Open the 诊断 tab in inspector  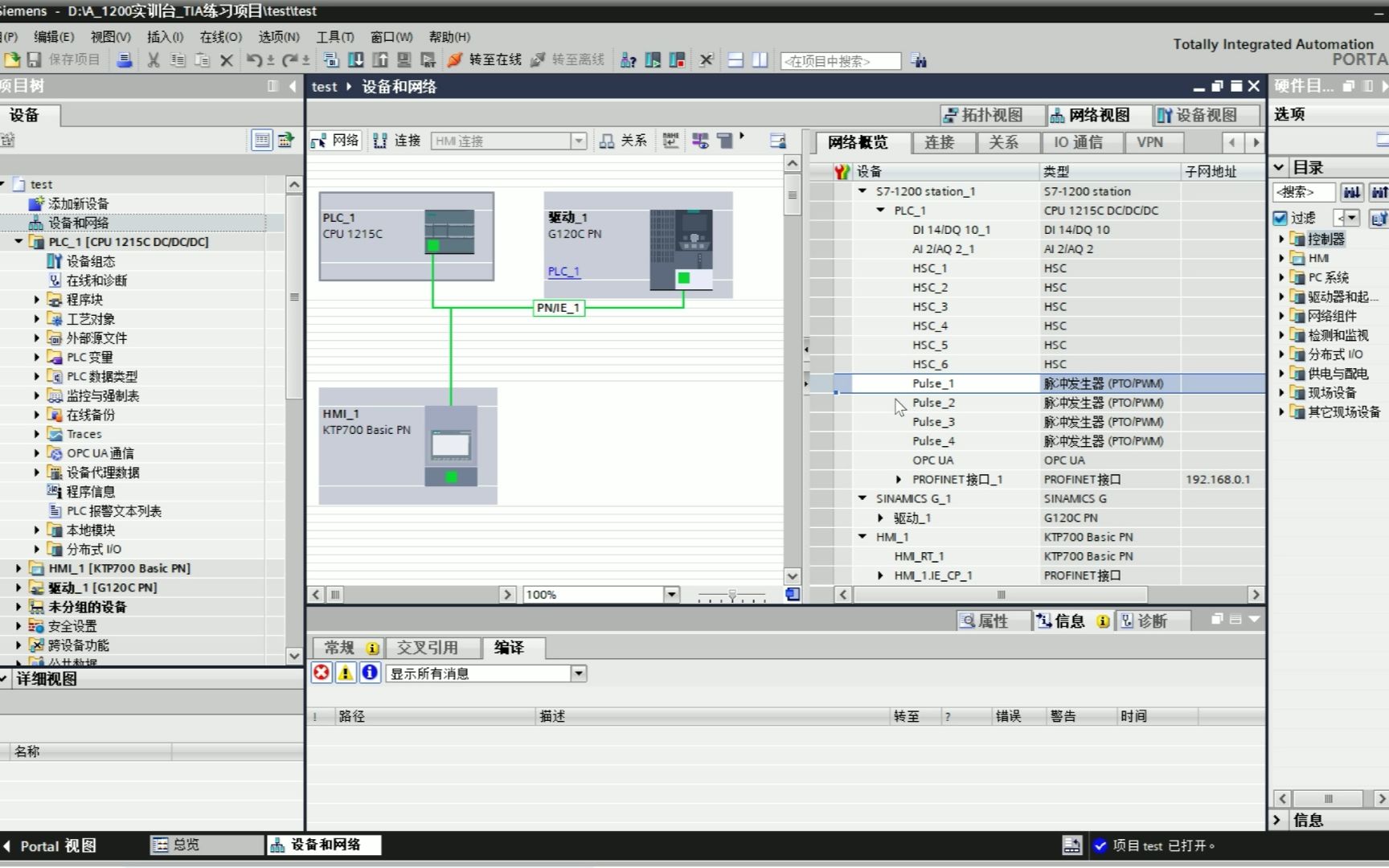1152,621
